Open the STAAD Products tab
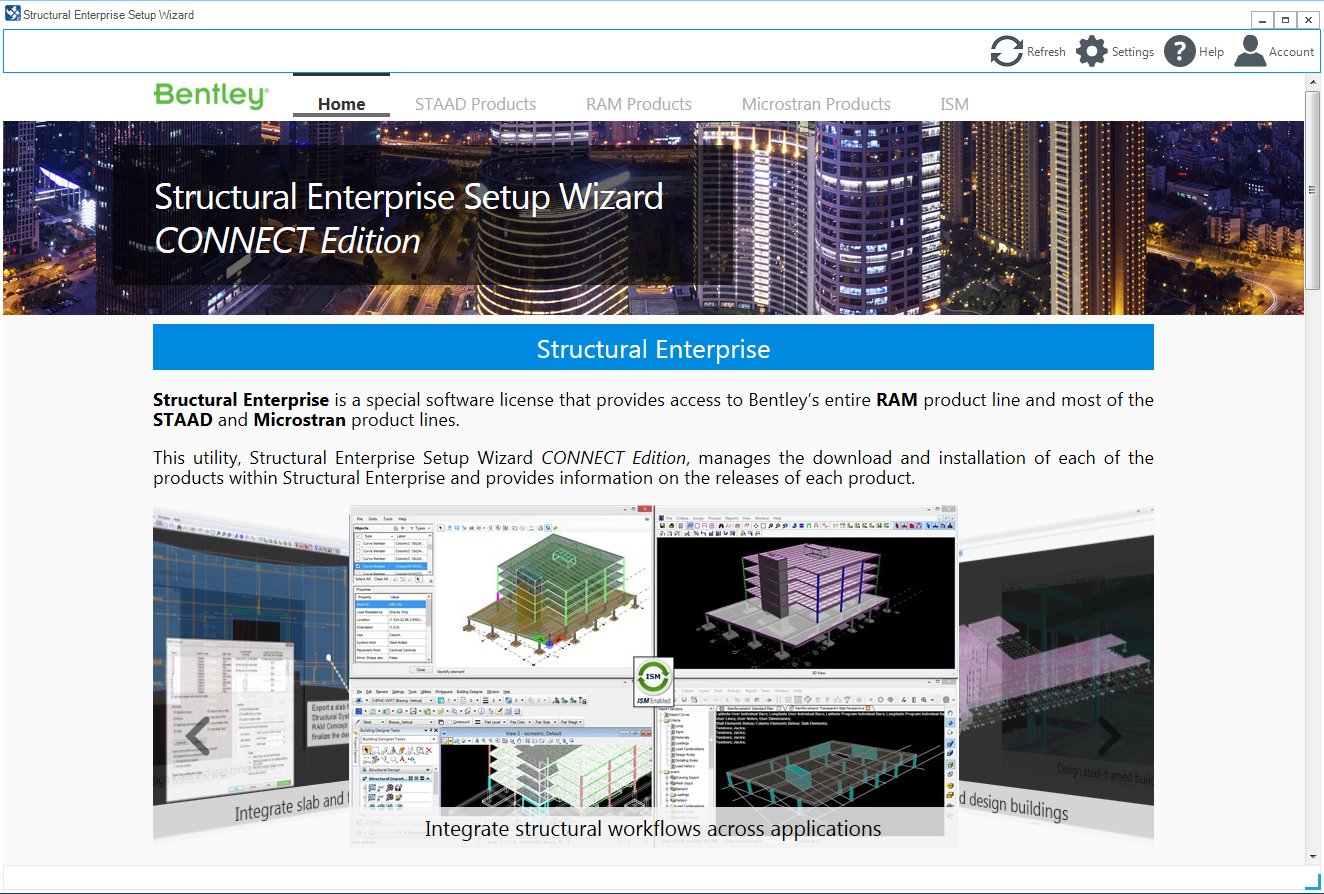 click(x=475, y=104)
